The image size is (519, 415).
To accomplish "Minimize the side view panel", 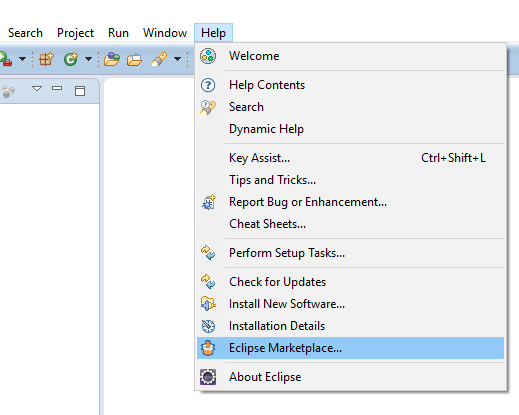I will [57, 88].
